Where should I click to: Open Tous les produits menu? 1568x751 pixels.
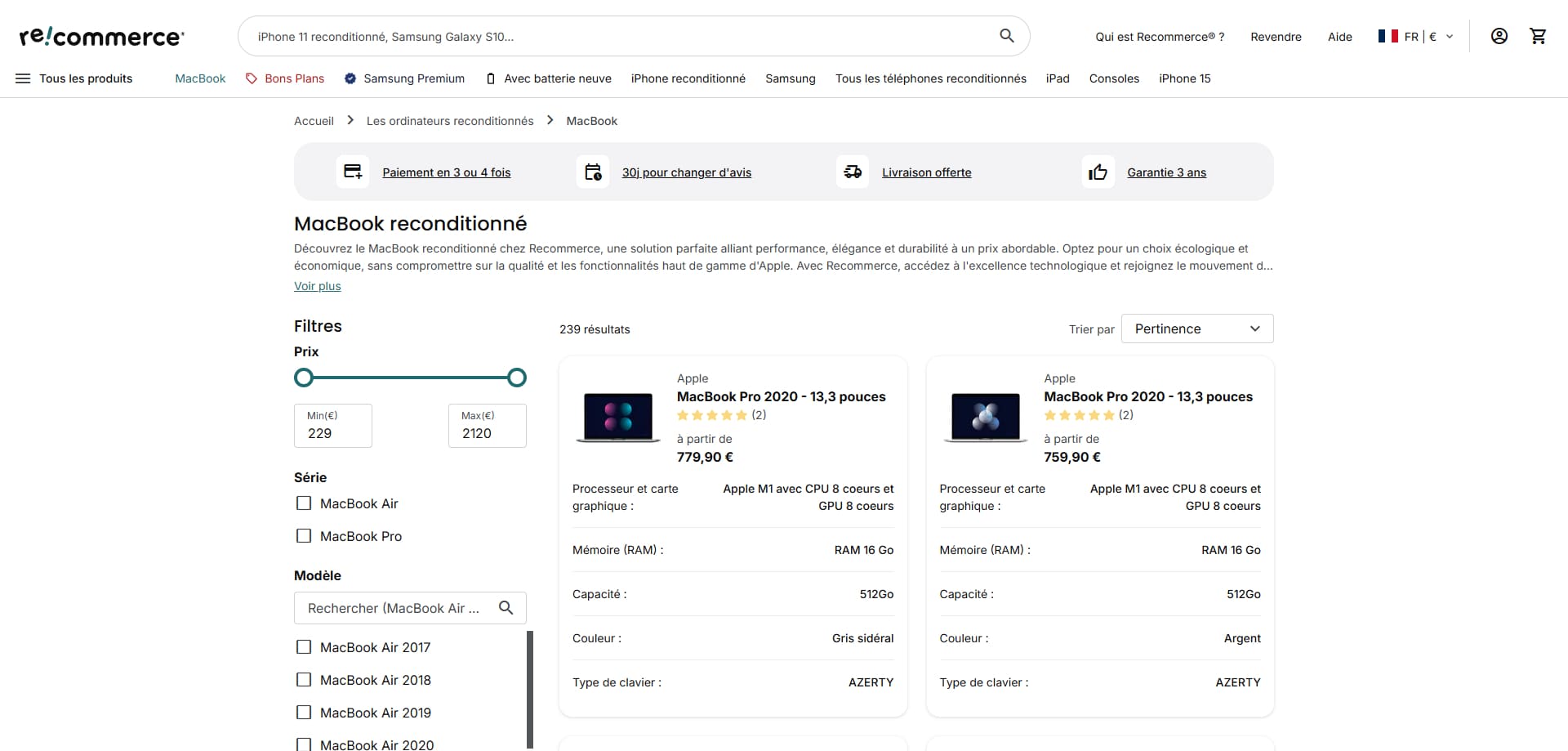86,78
